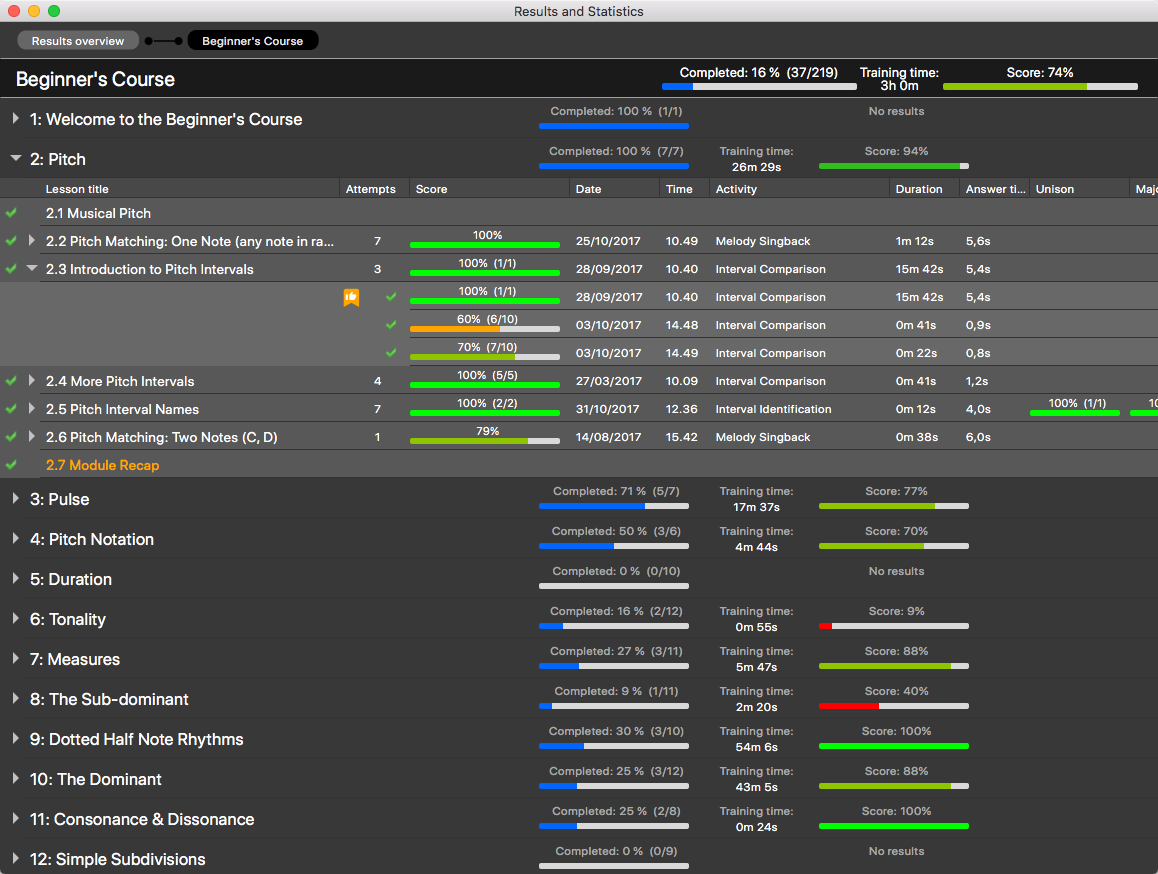Collapse module 2: Pitch

[x=16, y=158]
